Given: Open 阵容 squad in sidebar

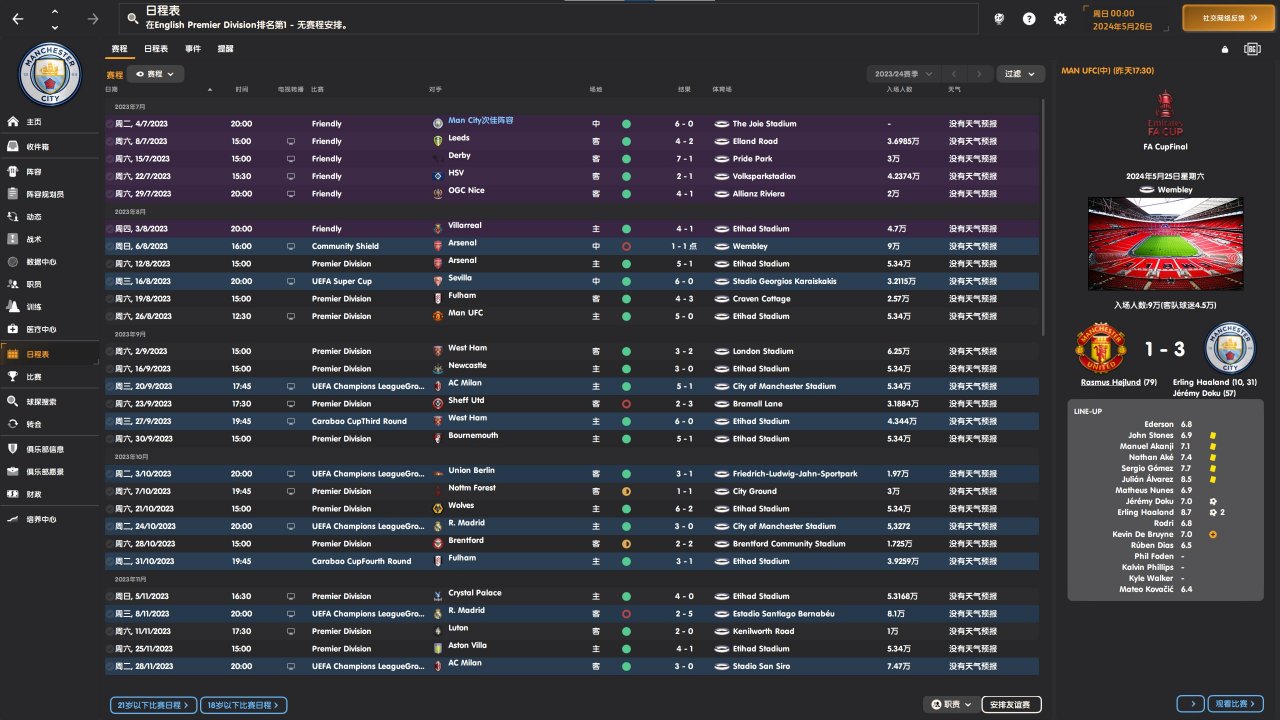Looking at the screenshot, I should pos(50,172).
